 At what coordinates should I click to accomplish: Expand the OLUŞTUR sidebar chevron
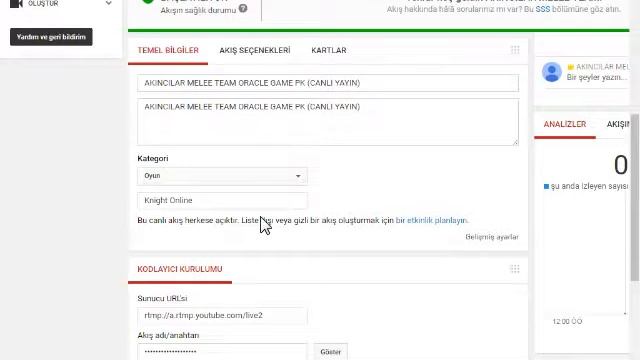pos(109,3)
